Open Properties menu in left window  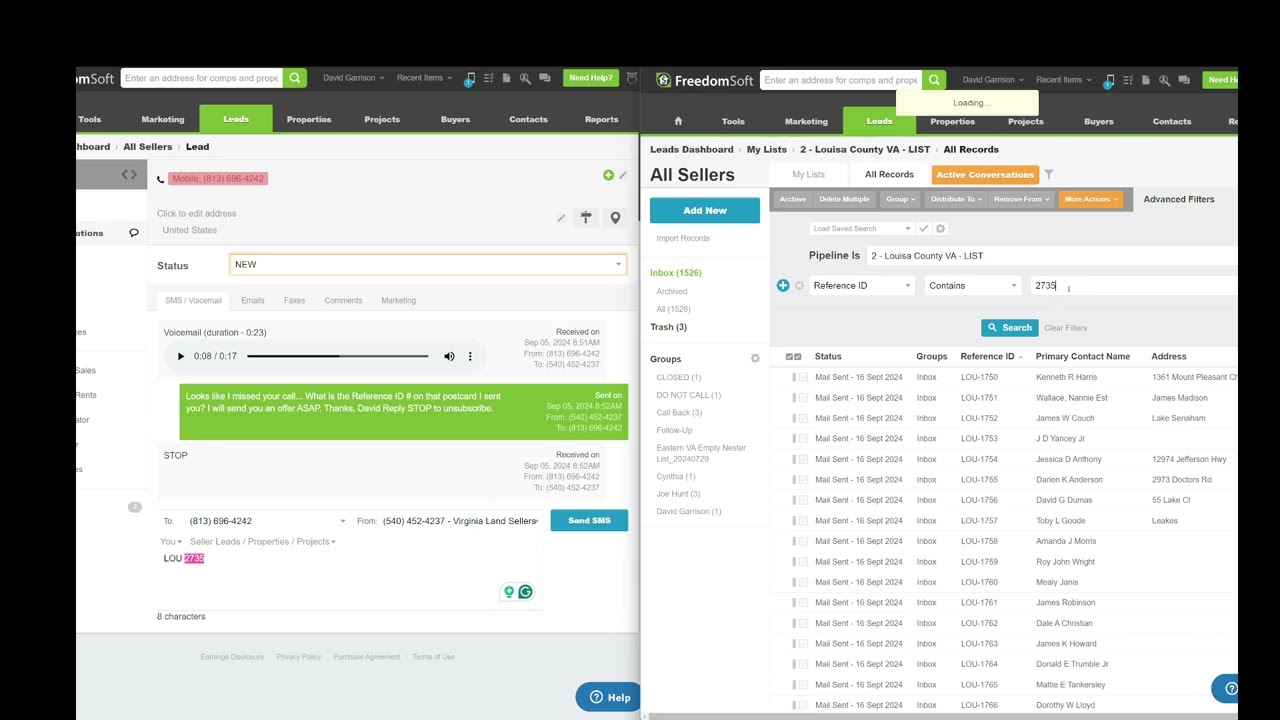pos(309,119)
